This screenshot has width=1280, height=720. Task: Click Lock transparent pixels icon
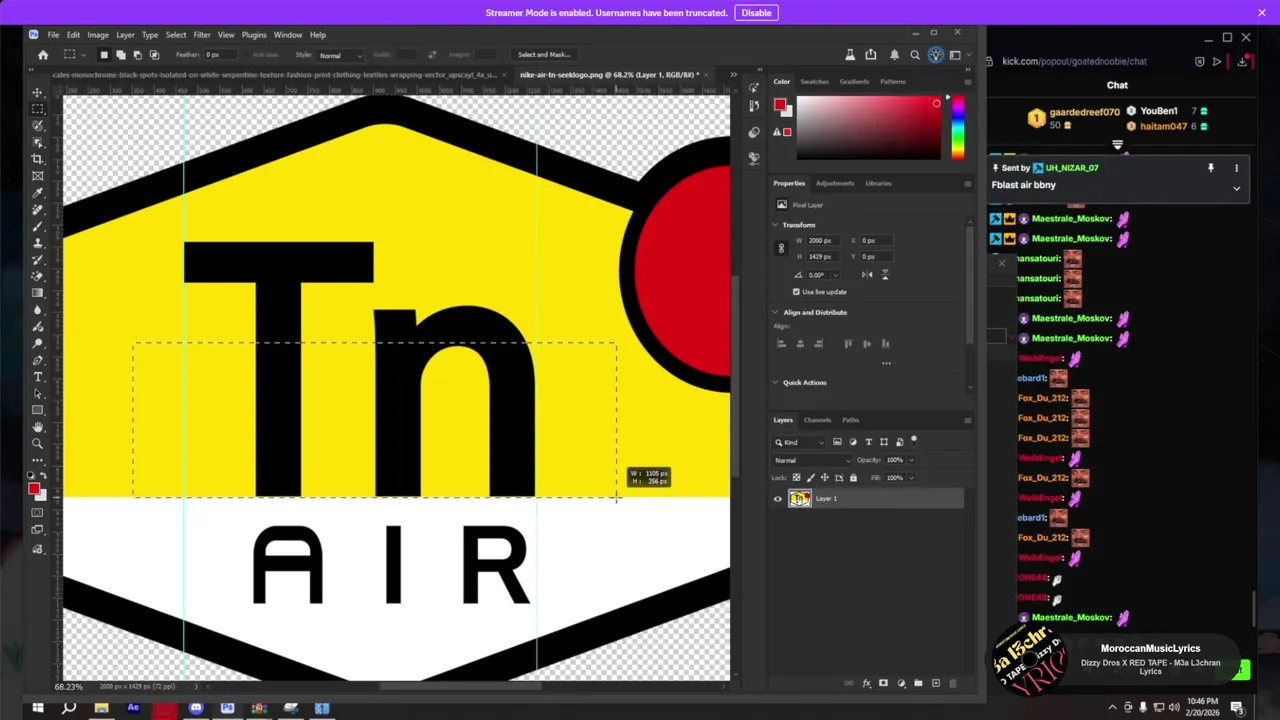796,478
